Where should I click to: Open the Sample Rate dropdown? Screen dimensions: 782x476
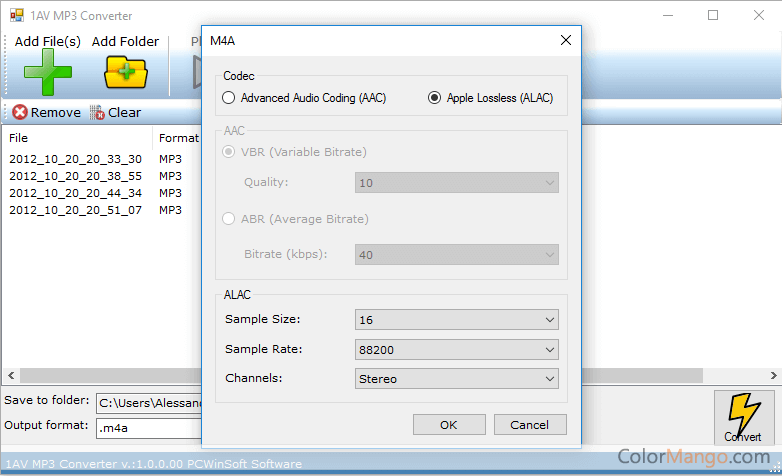pos(456,350)
